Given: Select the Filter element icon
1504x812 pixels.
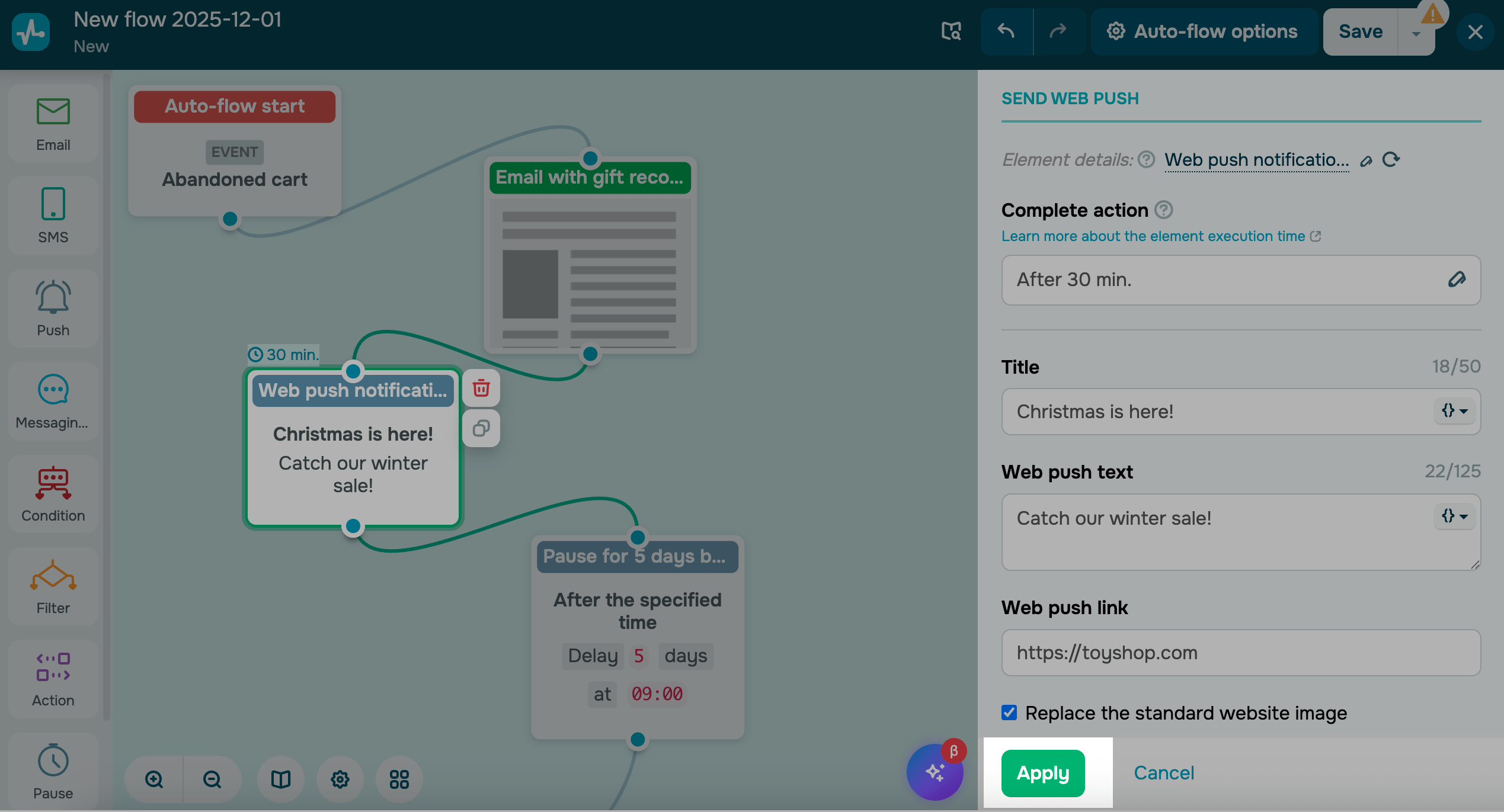Looking at the screenshot, I should [x=53, y=575].
